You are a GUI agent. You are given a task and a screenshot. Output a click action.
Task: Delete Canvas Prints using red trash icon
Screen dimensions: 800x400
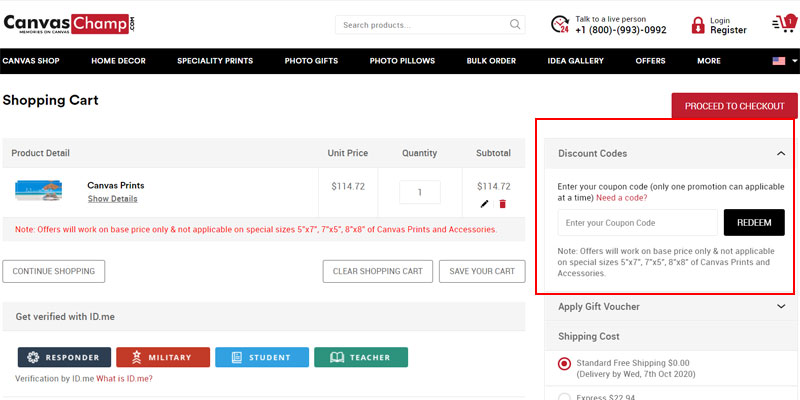pyautogui.click(x=503, y=204)
